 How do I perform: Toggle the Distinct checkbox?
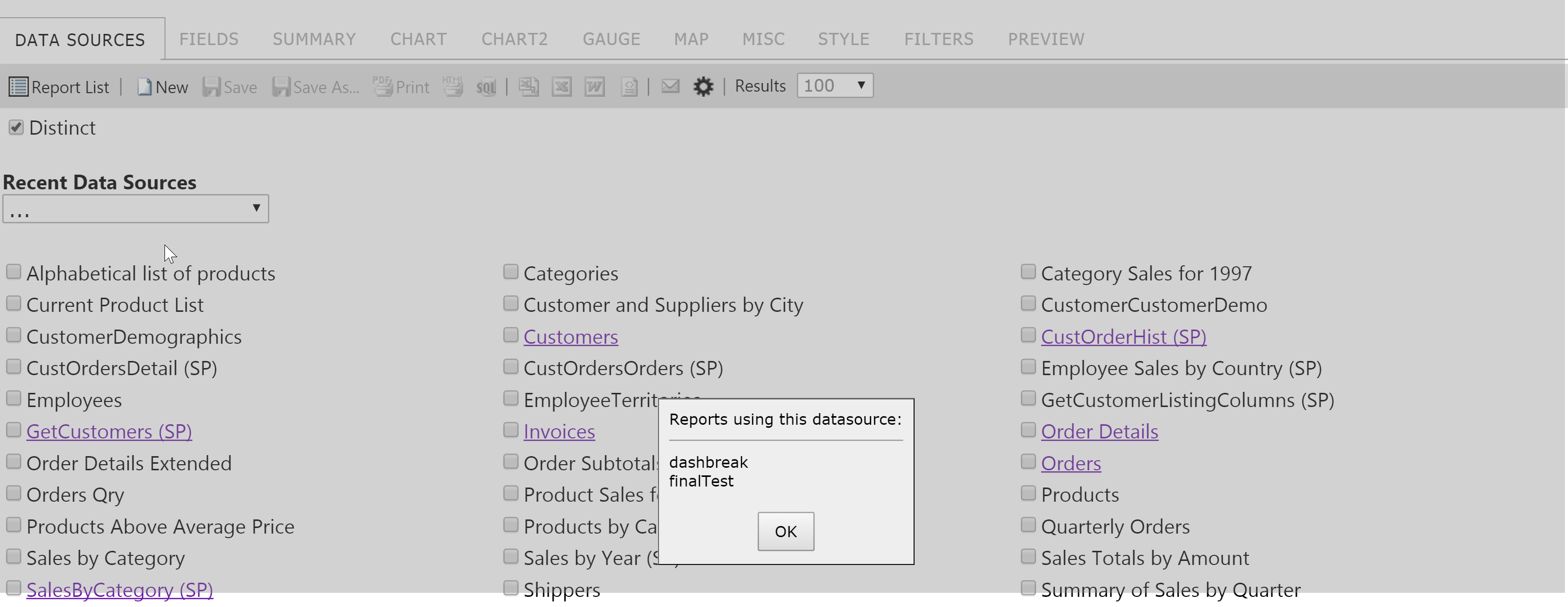coord(16,127)
